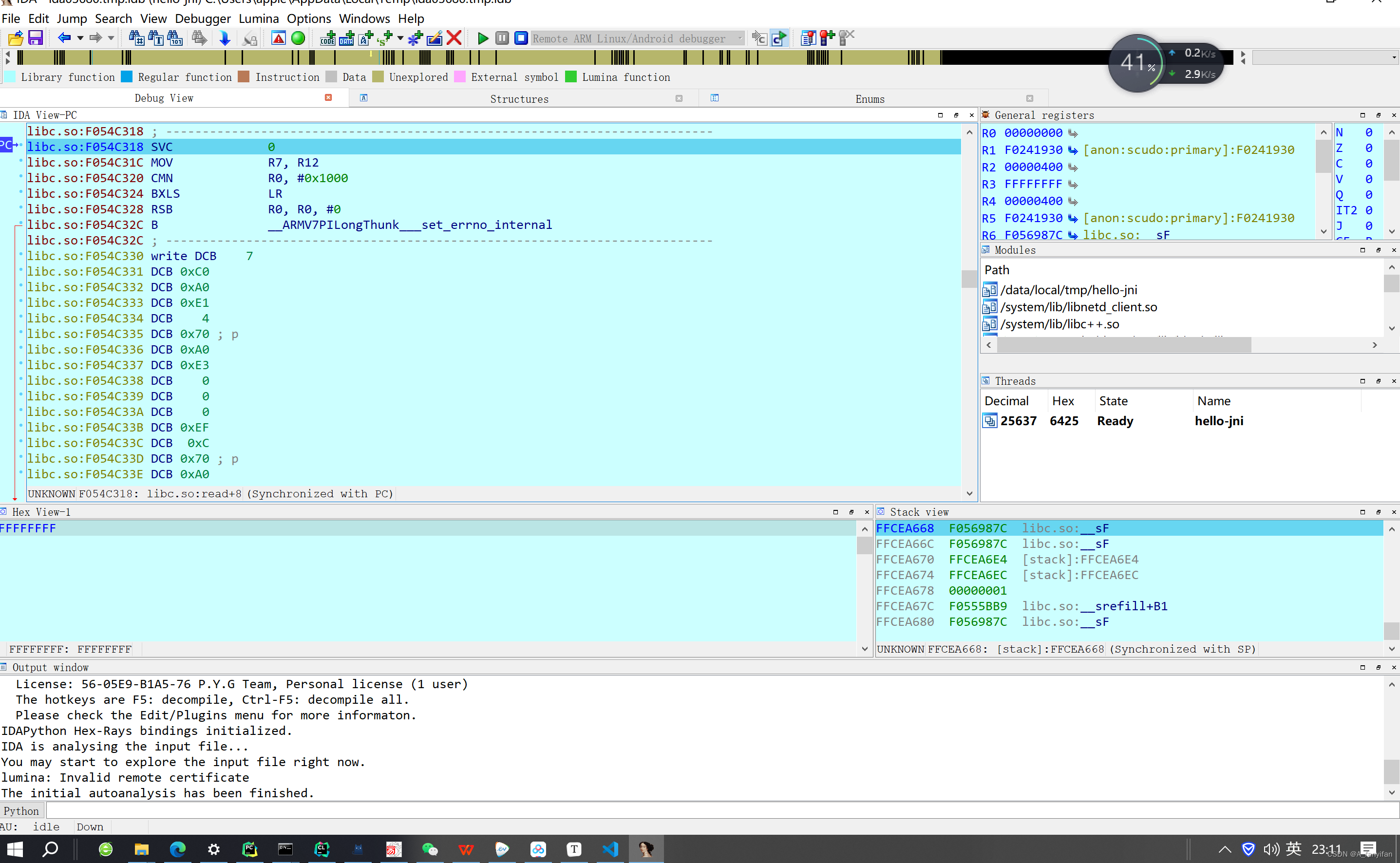Click the Instruction legend color swatch
This screenshot has width=1400, height=863.
pos(244,76)
